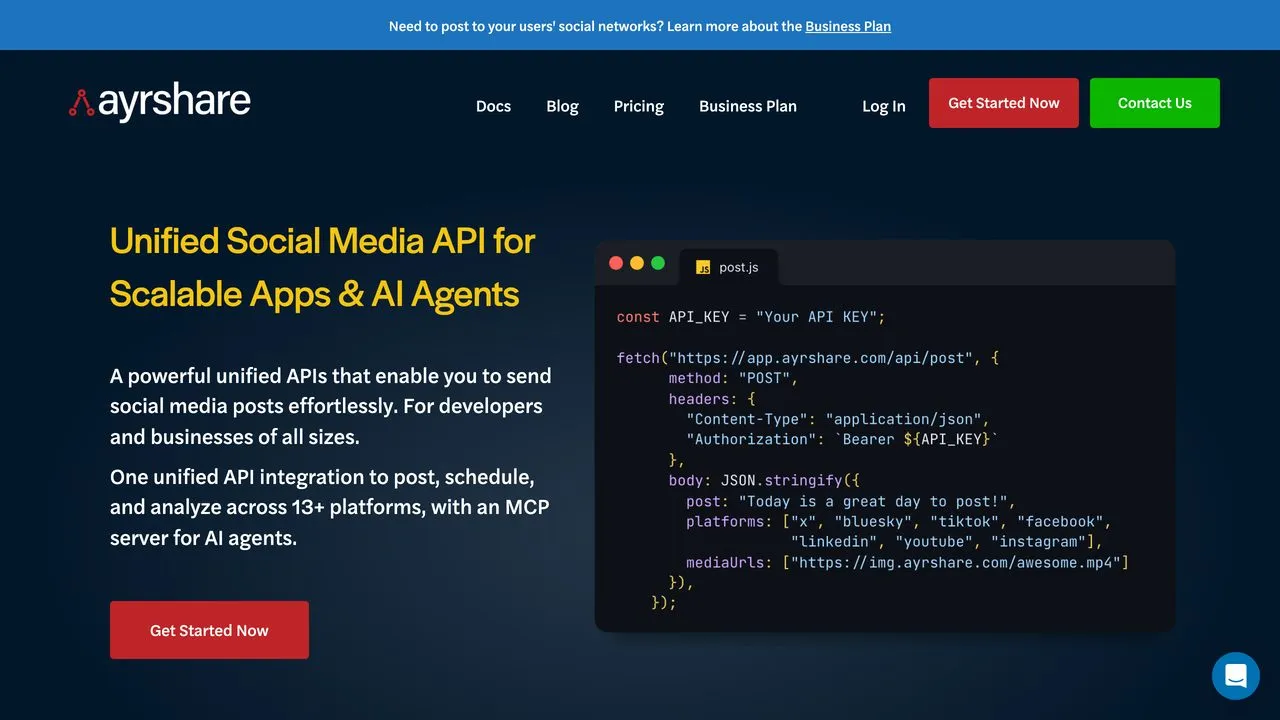The image size is (1280, 720).
Task: Click the 'A powerful unified APIs' paragraph
Action: pos(330,406)
